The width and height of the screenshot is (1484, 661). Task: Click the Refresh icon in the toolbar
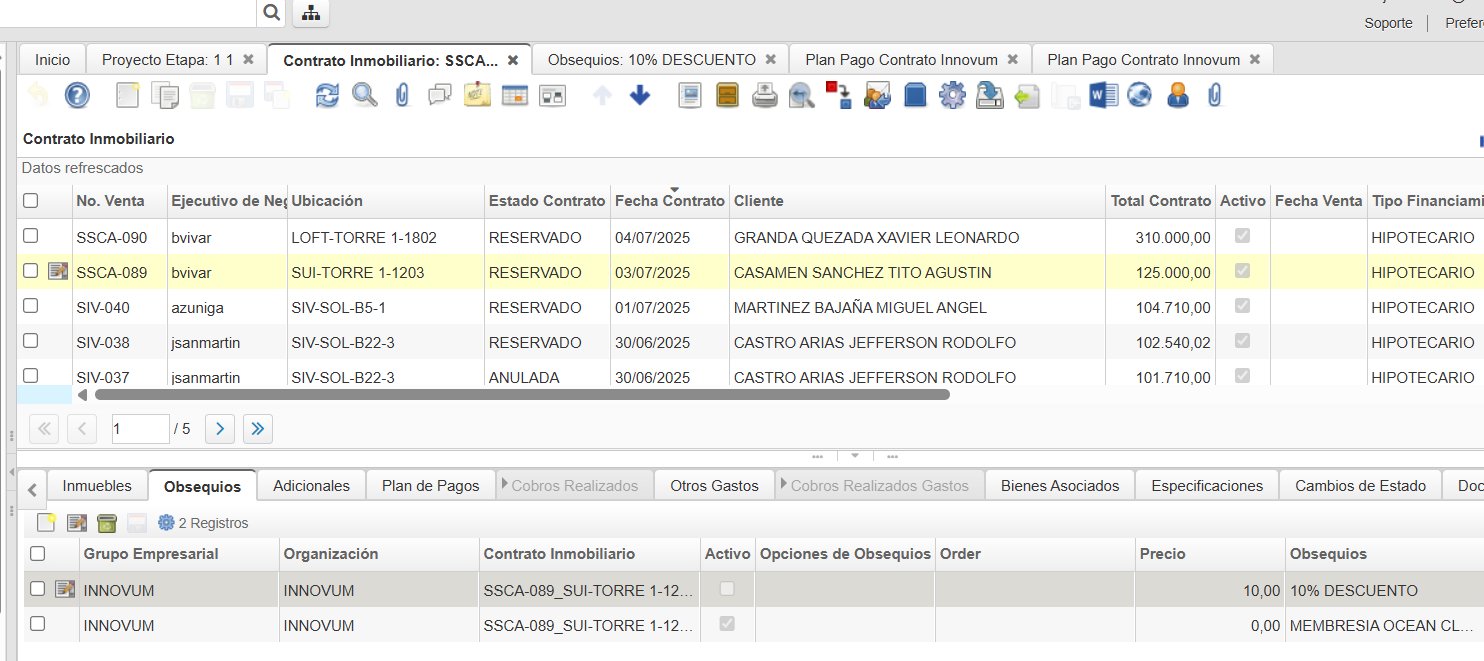point(327,96)
